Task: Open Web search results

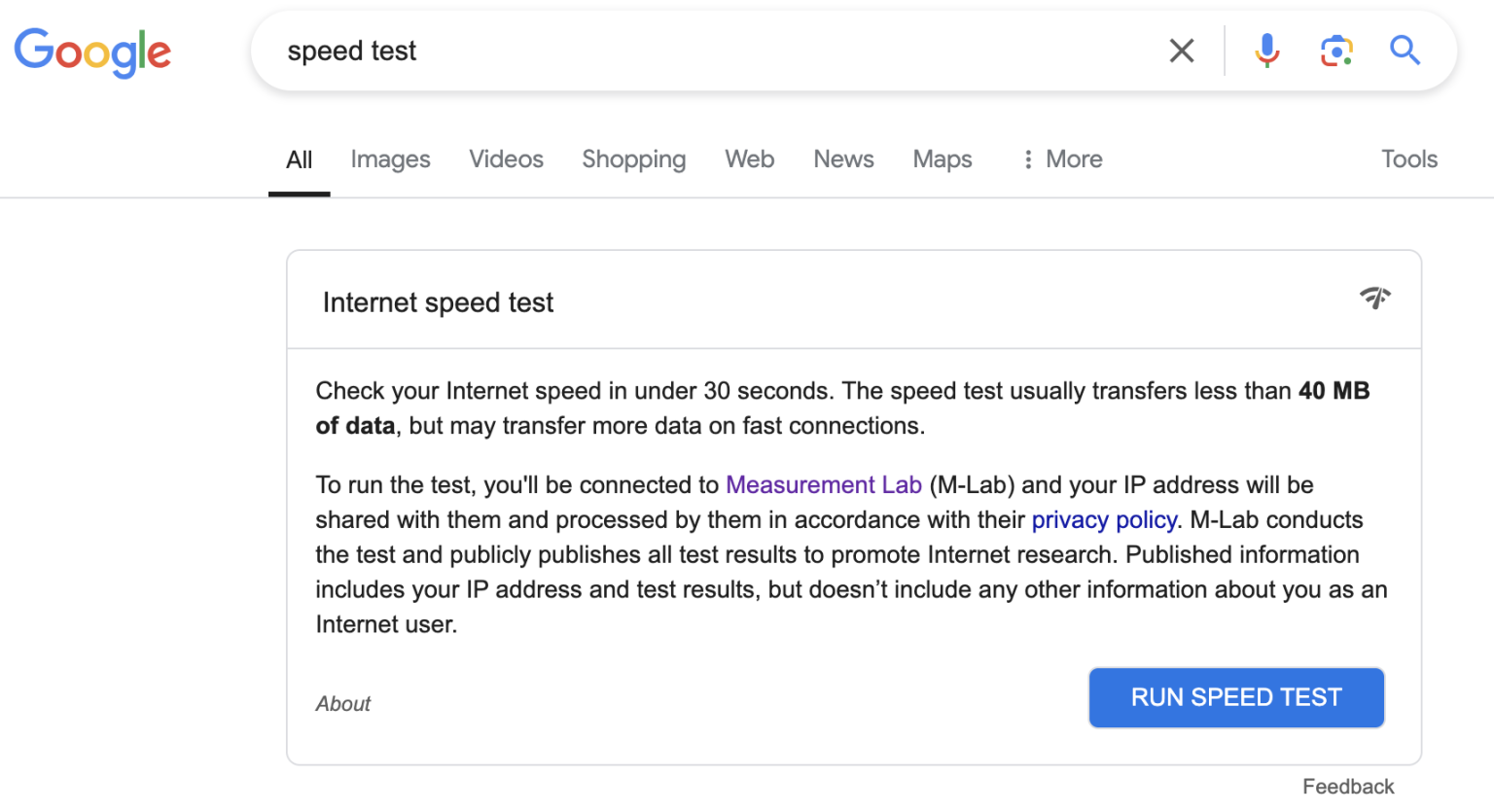Action: click(x=749, y=159)
